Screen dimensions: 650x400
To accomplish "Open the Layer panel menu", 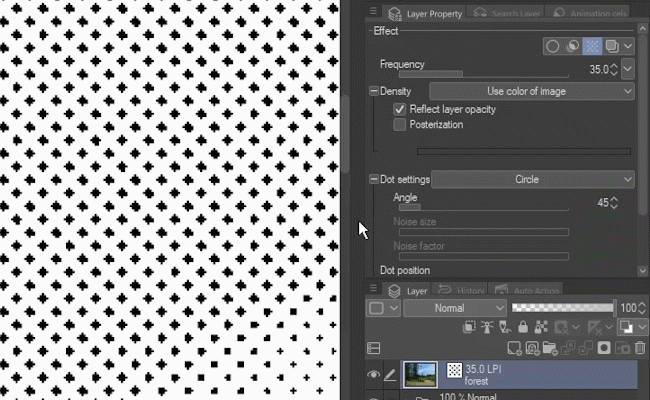I will tap(373, 288).
